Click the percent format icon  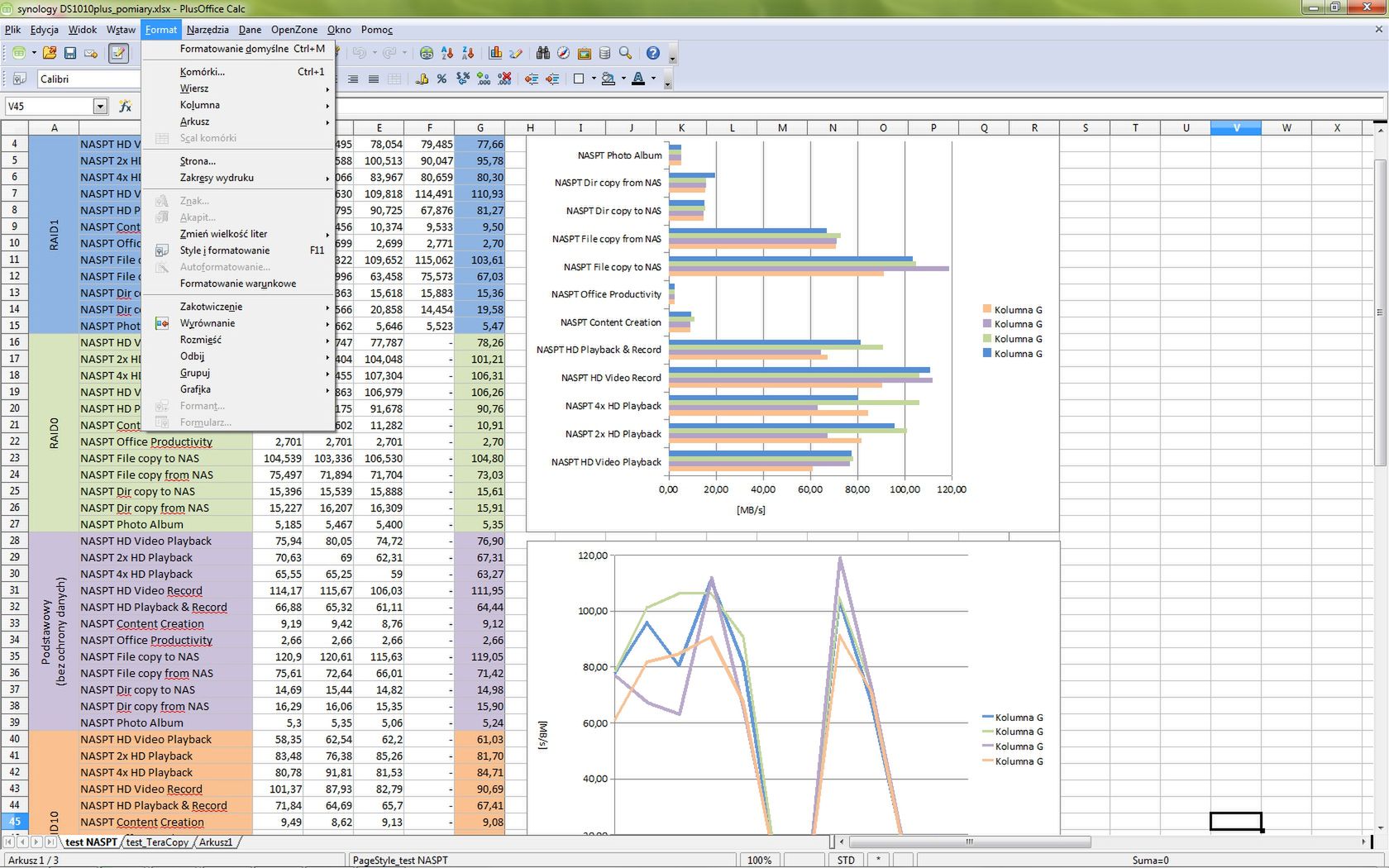(442, 79)
